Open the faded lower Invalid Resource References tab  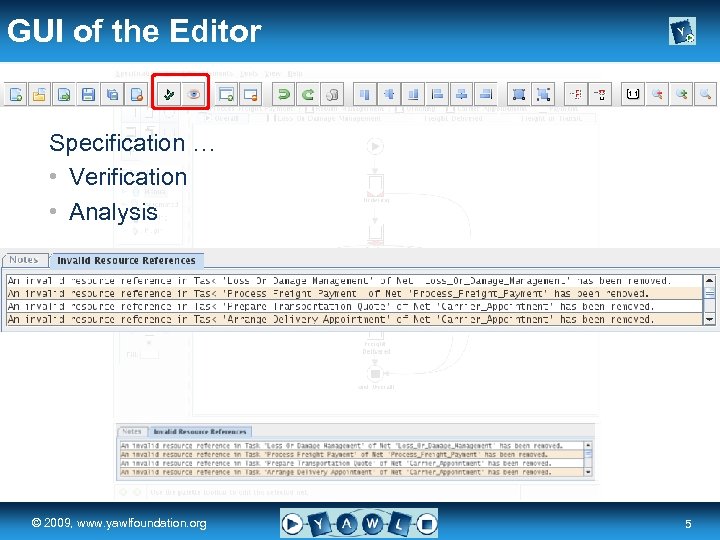pyautogui.click(x=200, y=431)
